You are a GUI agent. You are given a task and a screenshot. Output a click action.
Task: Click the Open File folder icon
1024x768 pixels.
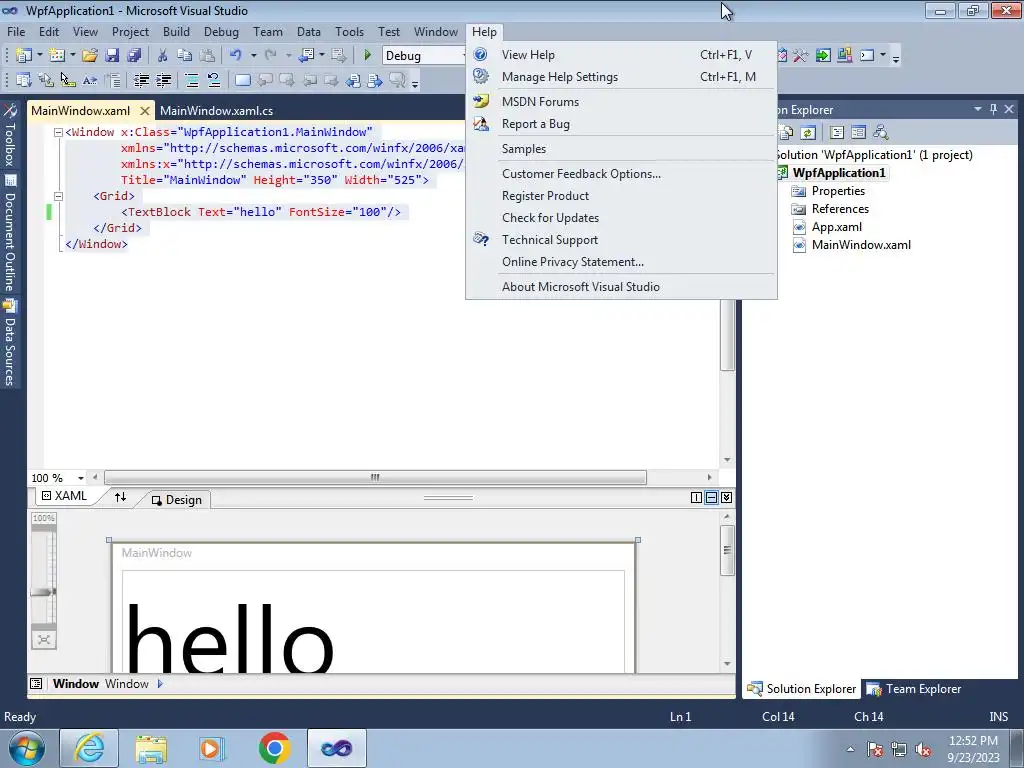(x=90, y=56)
